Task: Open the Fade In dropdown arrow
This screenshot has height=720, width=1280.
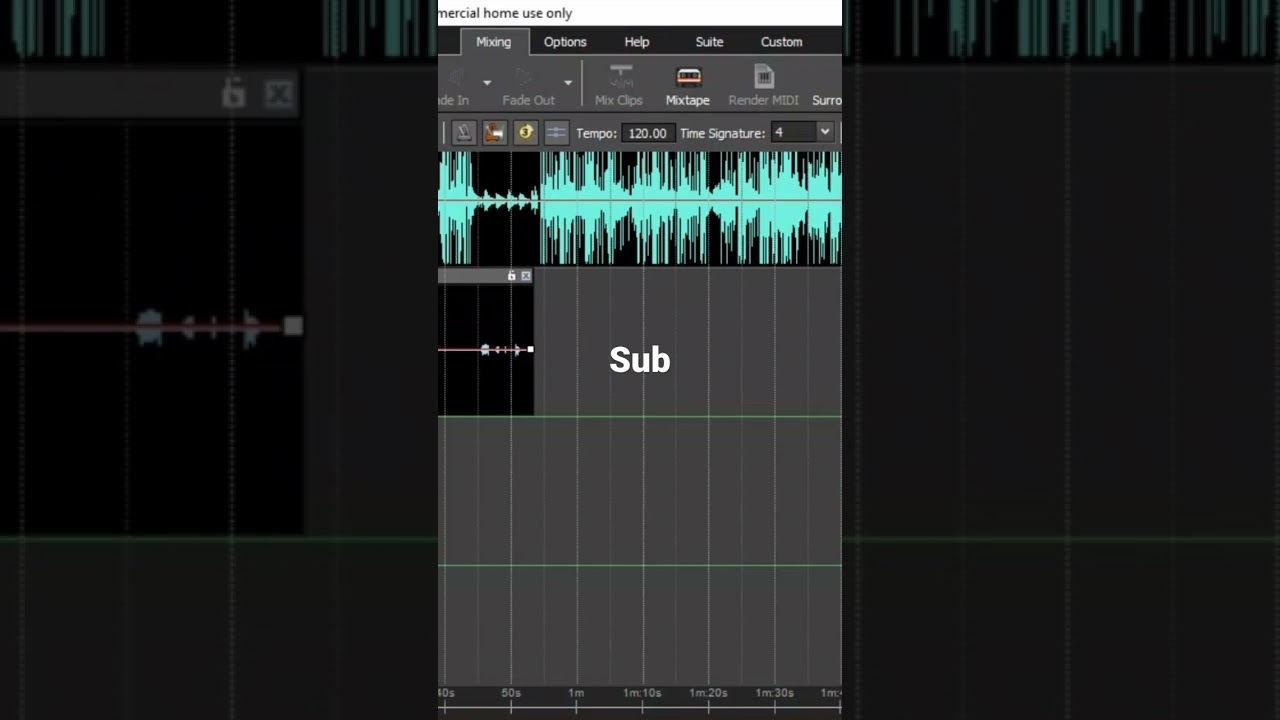Action: click(487, 83)
